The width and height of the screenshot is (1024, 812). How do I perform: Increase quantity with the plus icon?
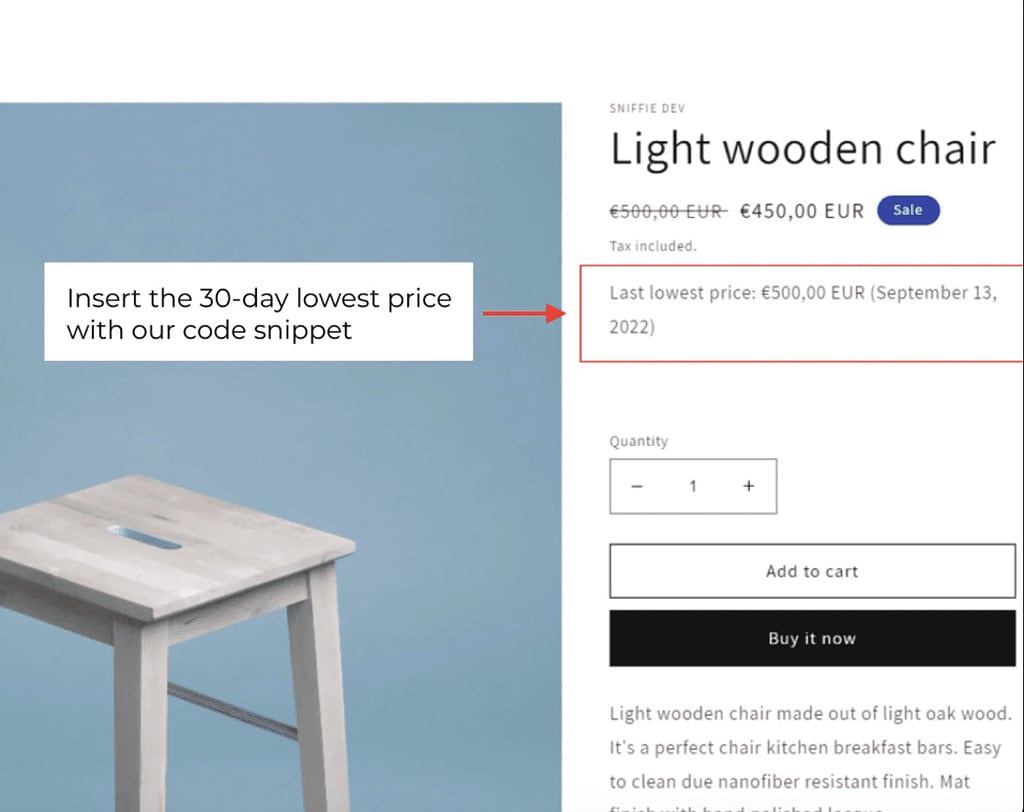(x=749, y=486)
